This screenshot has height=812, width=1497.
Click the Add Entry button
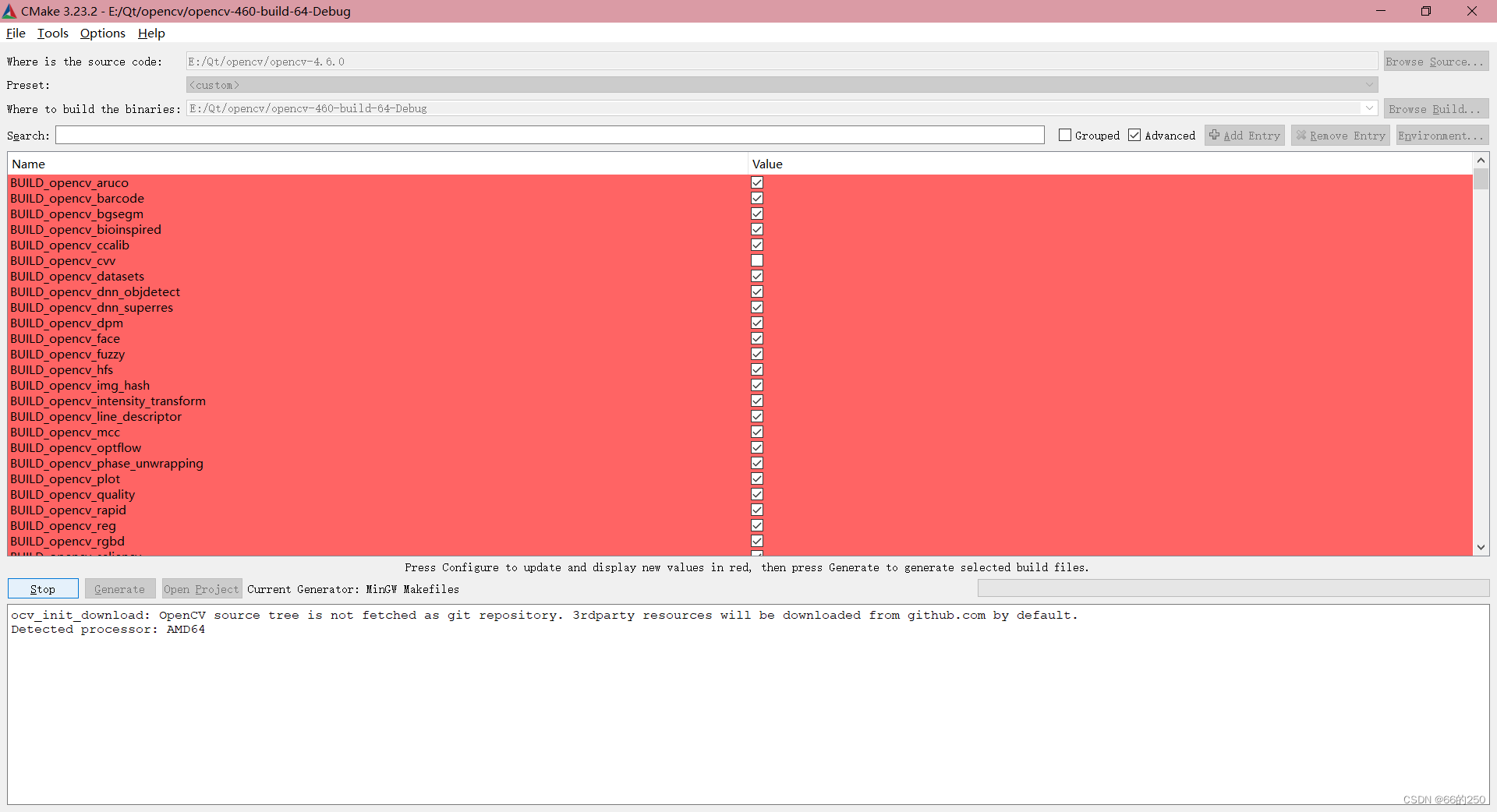1244,136
